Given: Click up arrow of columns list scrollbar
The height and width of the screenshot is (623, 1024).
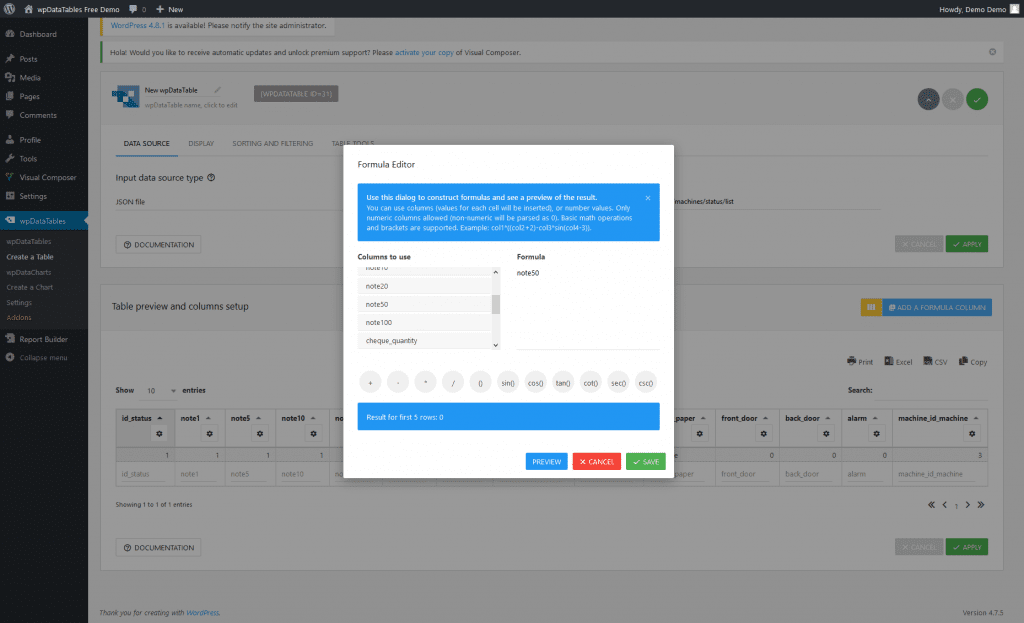Looking at the screenshot, I should point(496,272).
